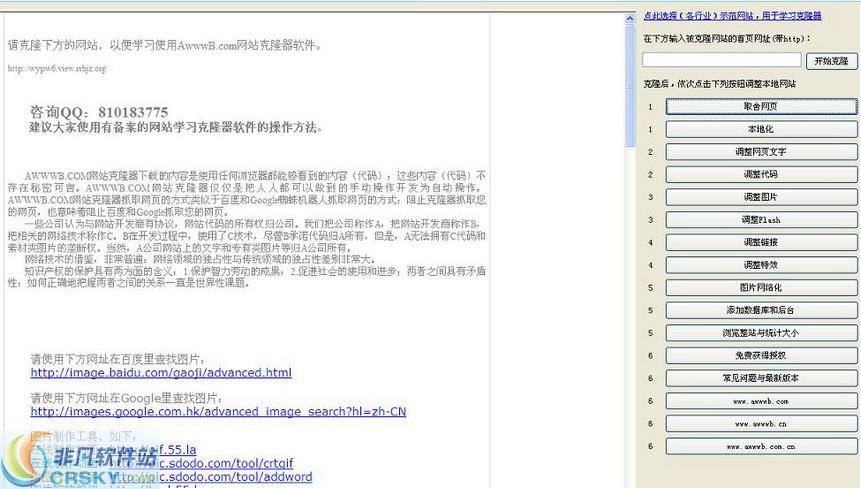The image size is (861, 489).
Task: Click the http://wypw6.view.nhjz.org URL text
Action: 57,68
